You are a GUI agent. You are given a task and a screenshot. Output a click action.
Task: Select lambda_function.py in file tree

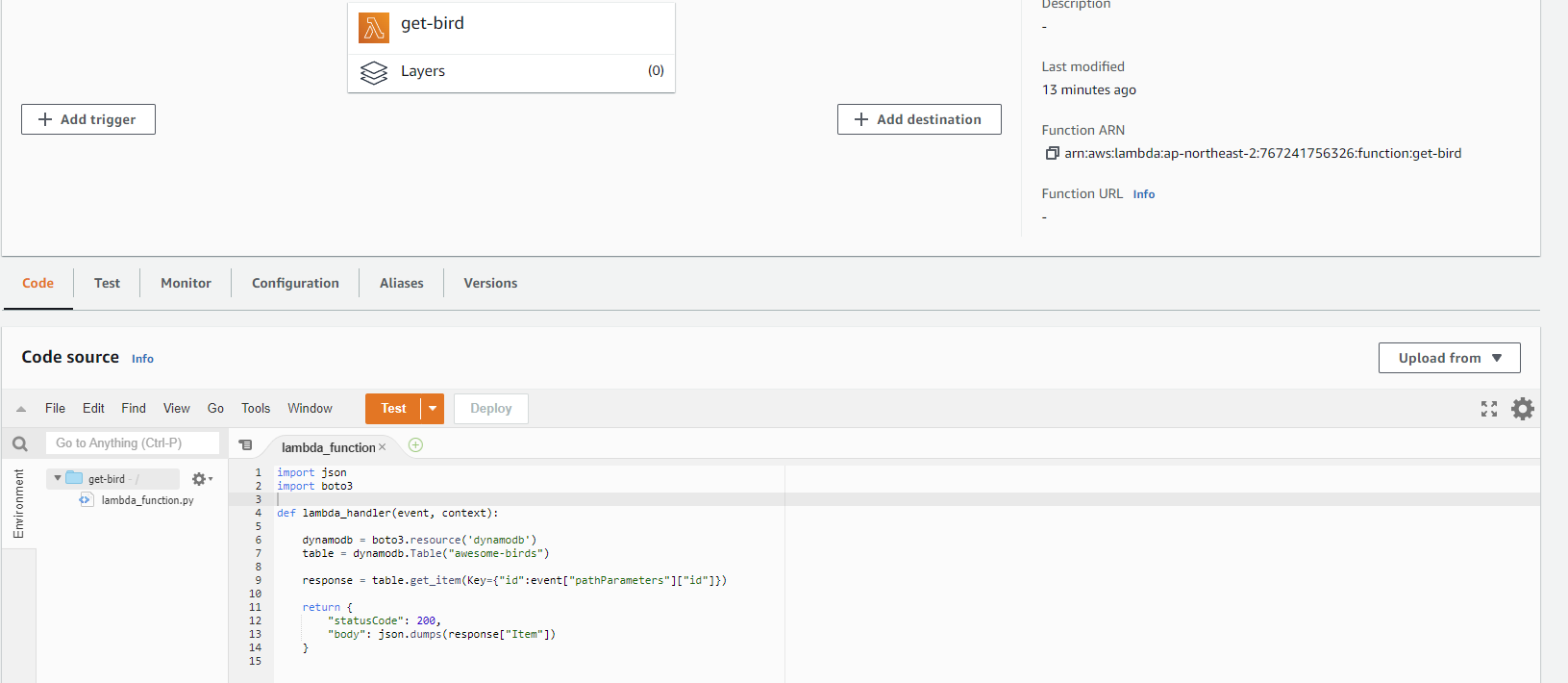(147, 500)
